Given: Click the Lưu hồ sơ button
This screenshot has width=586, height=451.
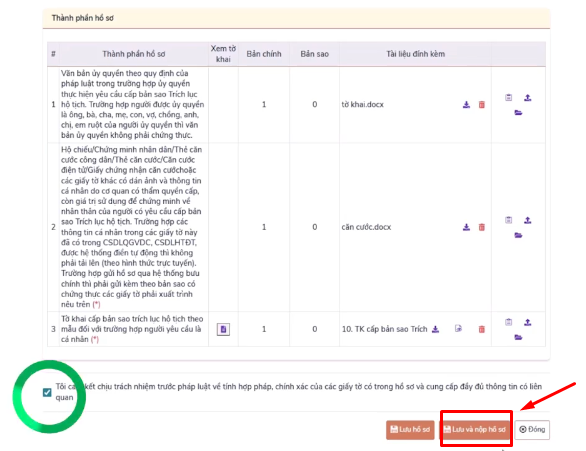Looking at the screenshot, I should point(410,429).
